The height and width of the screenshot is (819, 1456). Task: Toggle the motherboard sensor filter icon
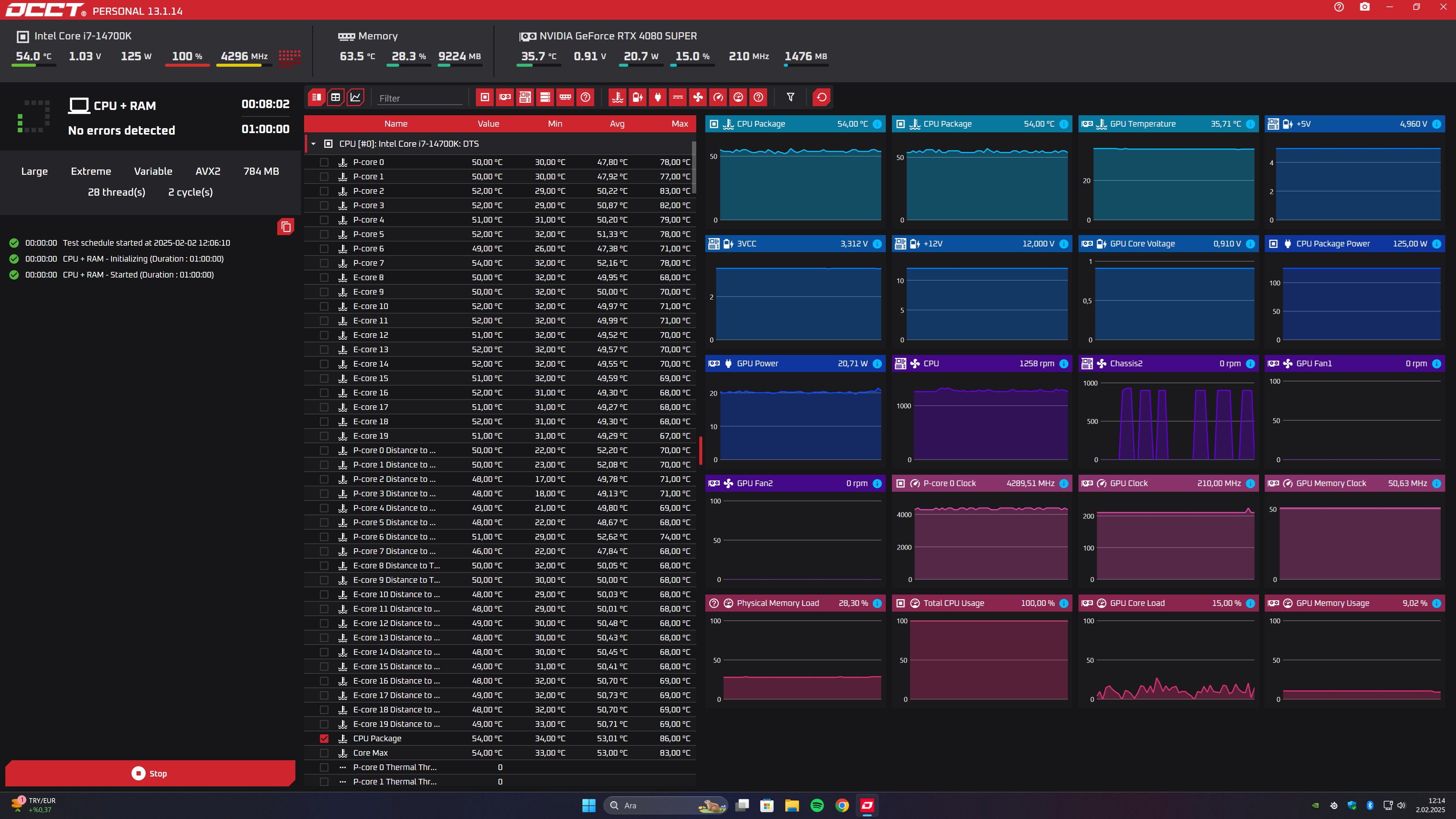525,97
